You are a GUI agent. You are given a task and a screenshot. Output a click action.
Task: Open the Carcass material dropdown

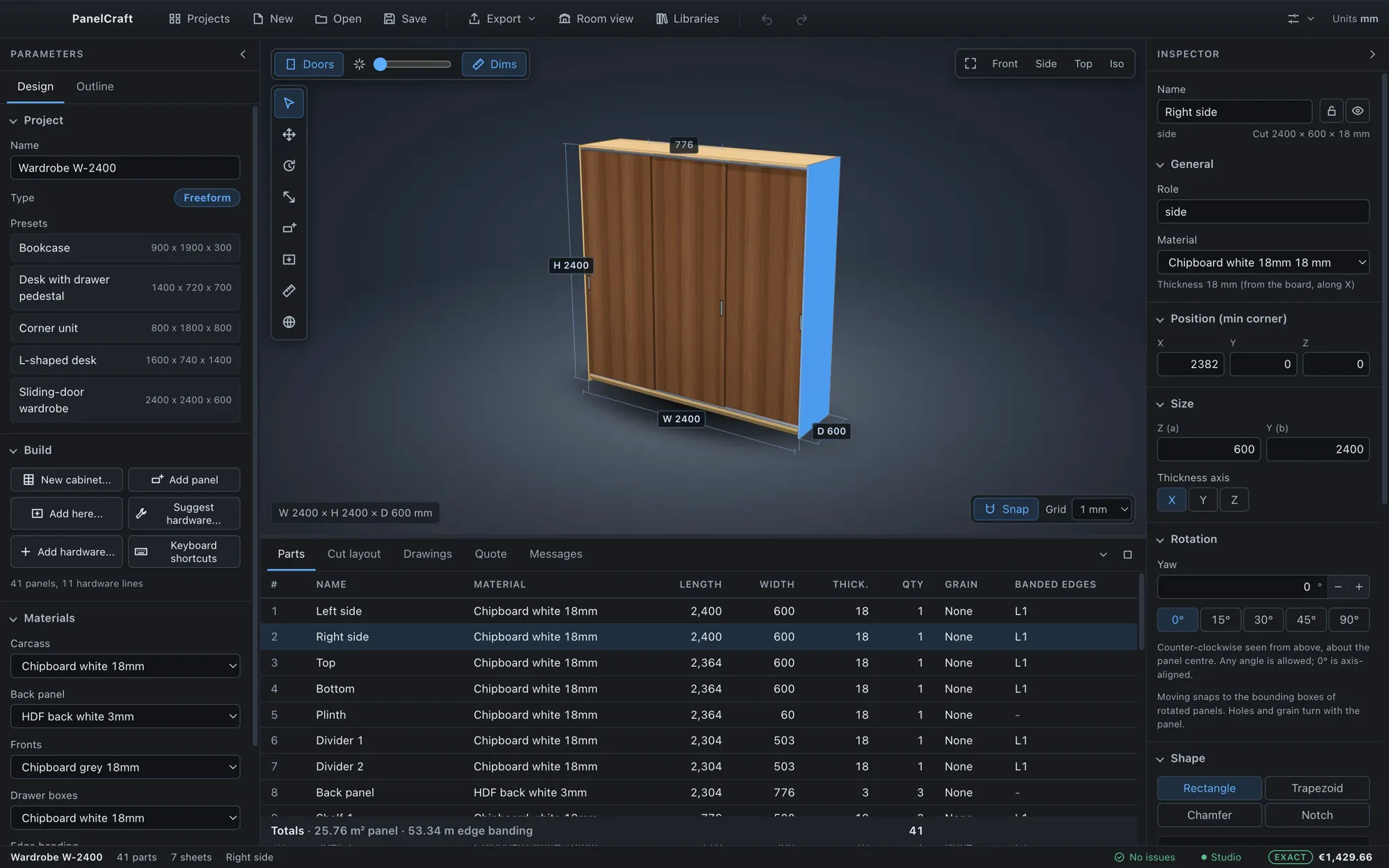(x=125, y=666)
